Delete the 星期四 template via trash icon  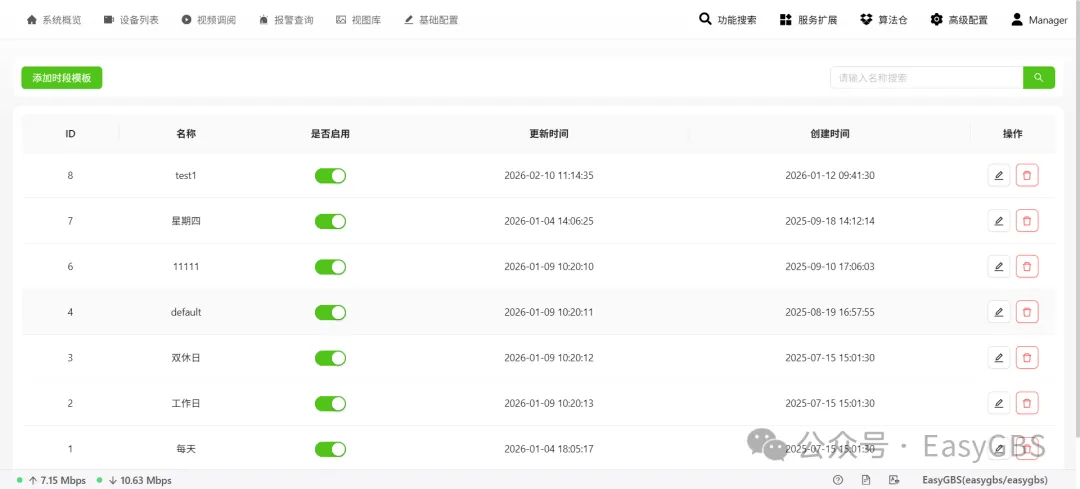tap(1027, 221)
